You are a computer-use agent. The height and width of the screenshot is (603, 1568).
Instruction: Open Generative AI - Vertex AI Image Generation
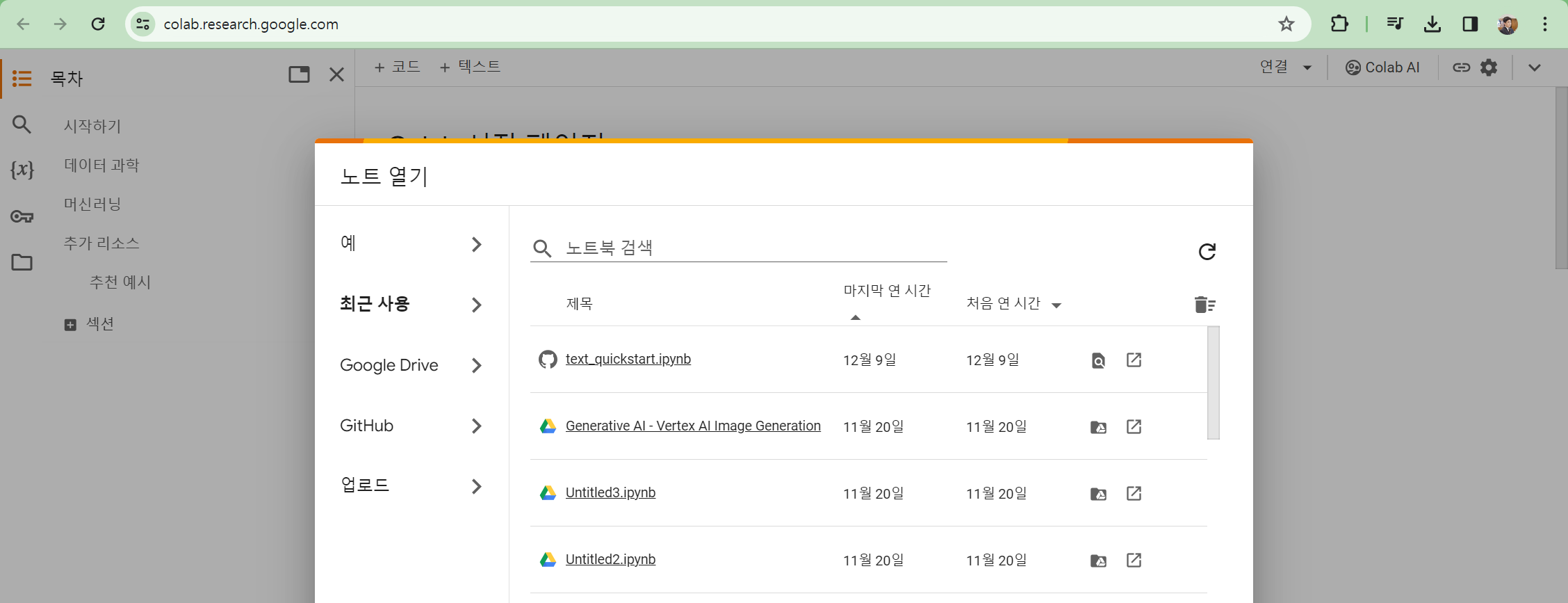[693, 426]
